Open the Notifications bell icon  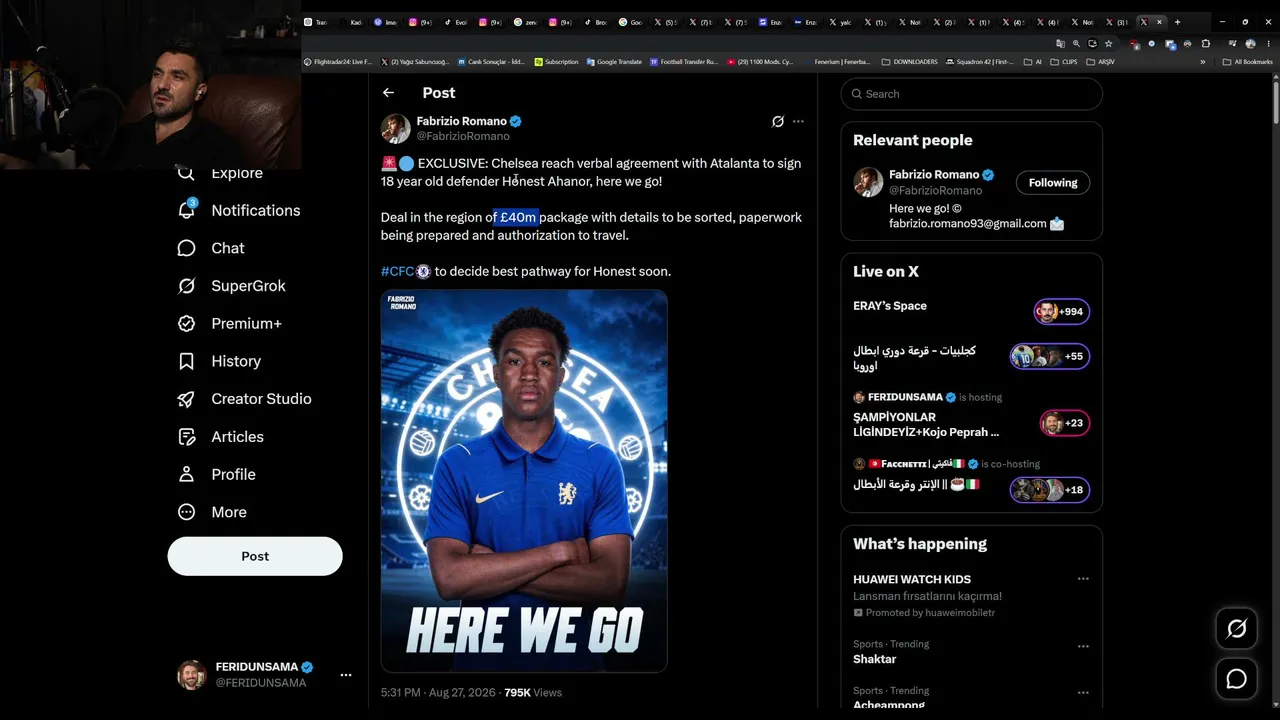click(187, 210)
